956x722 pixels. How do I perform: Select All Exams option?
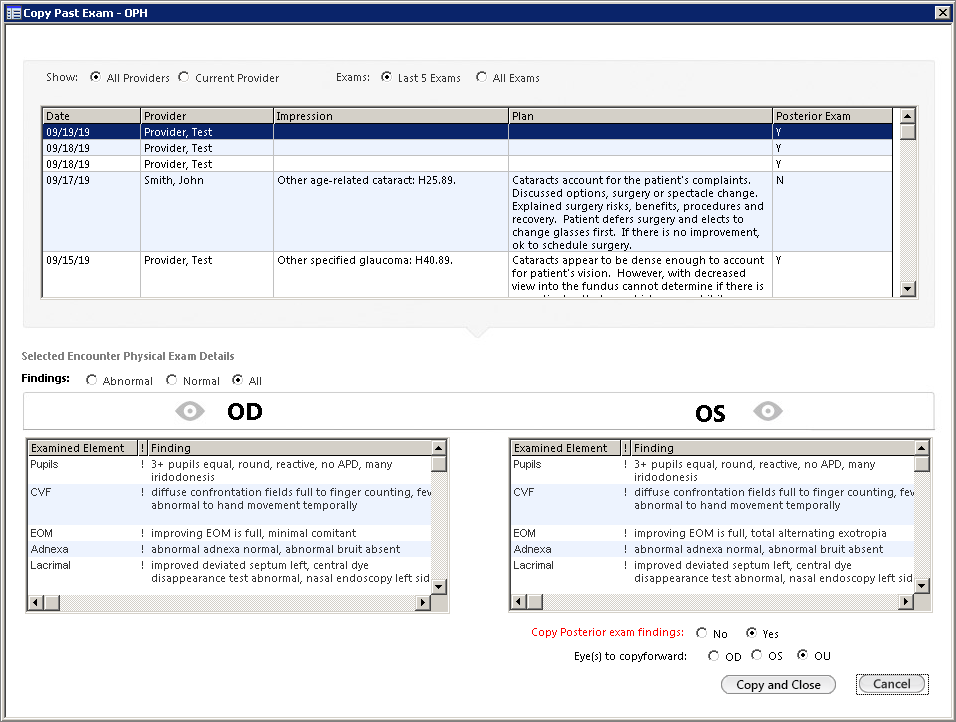pyautogui.click(x=482, y=77)
